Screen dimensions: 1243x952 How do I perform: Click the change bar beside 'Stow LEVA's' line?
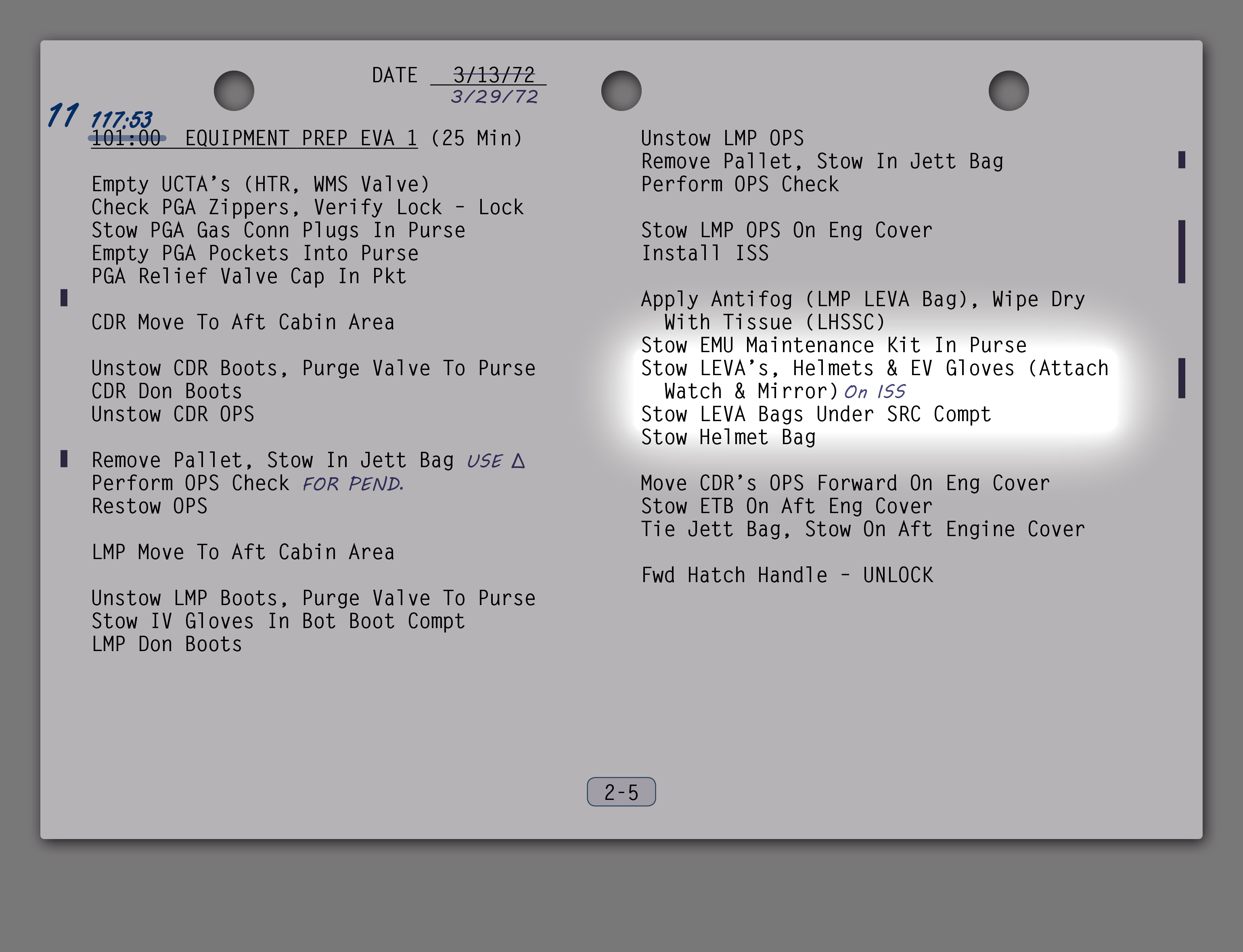(1181, 378)
